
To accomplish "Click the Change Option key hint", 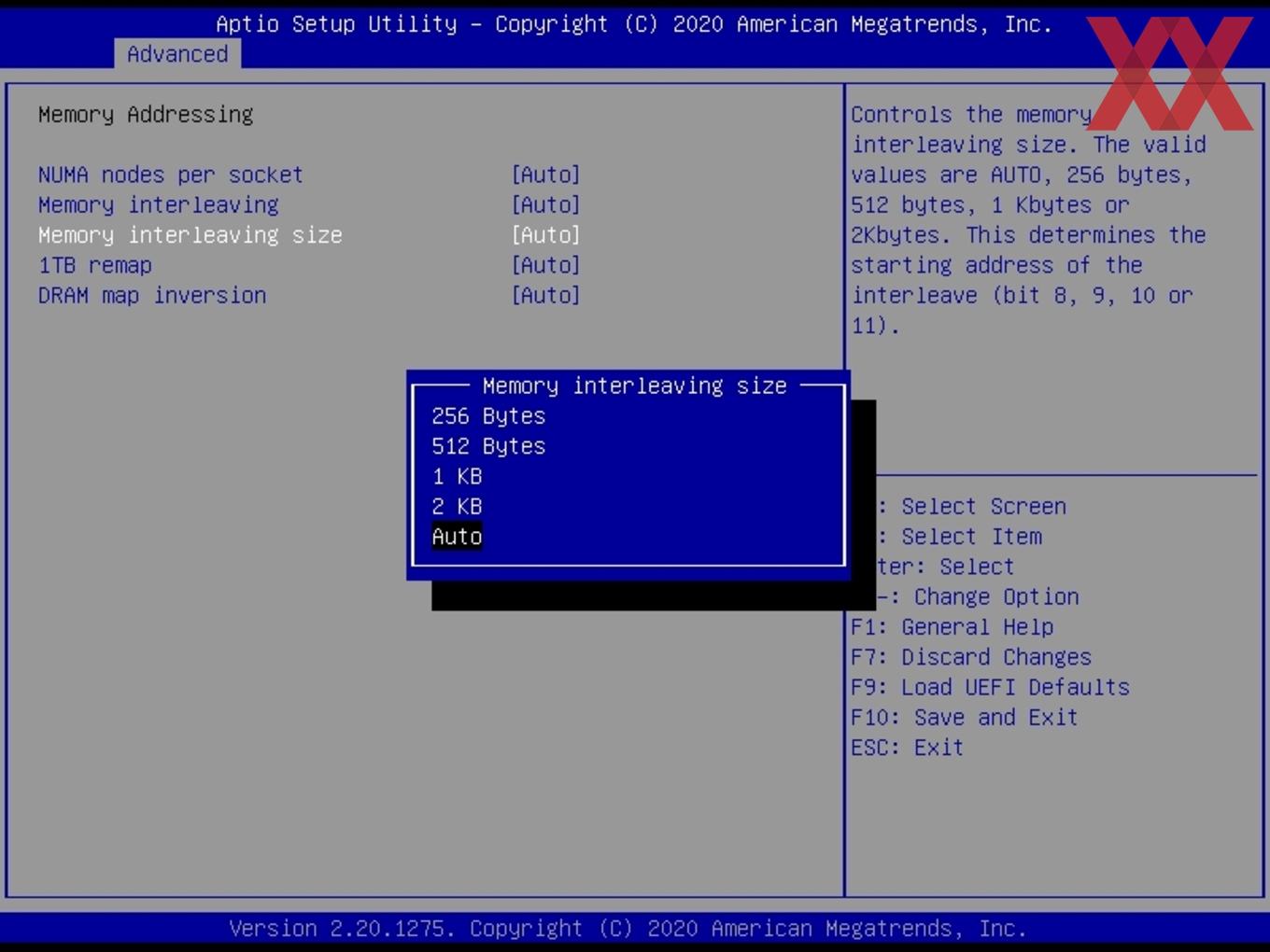I will tap(978, 596).
